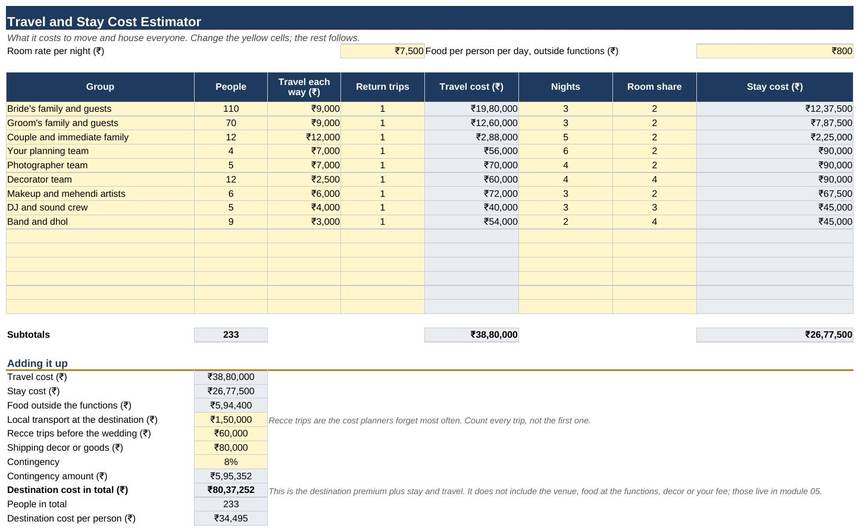
Task: Select Band and dhol's Room share cell
Action: (x=654, y=222)
